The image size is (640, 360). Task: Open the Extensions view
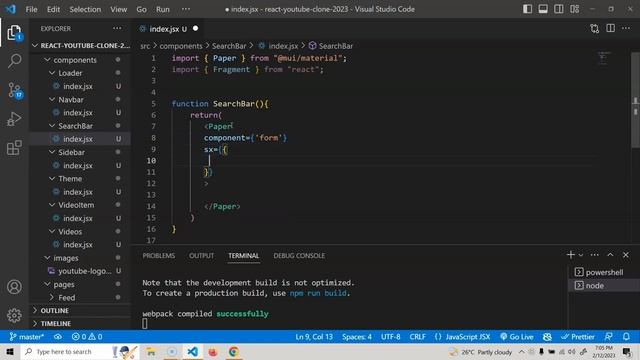click(14, 147)
